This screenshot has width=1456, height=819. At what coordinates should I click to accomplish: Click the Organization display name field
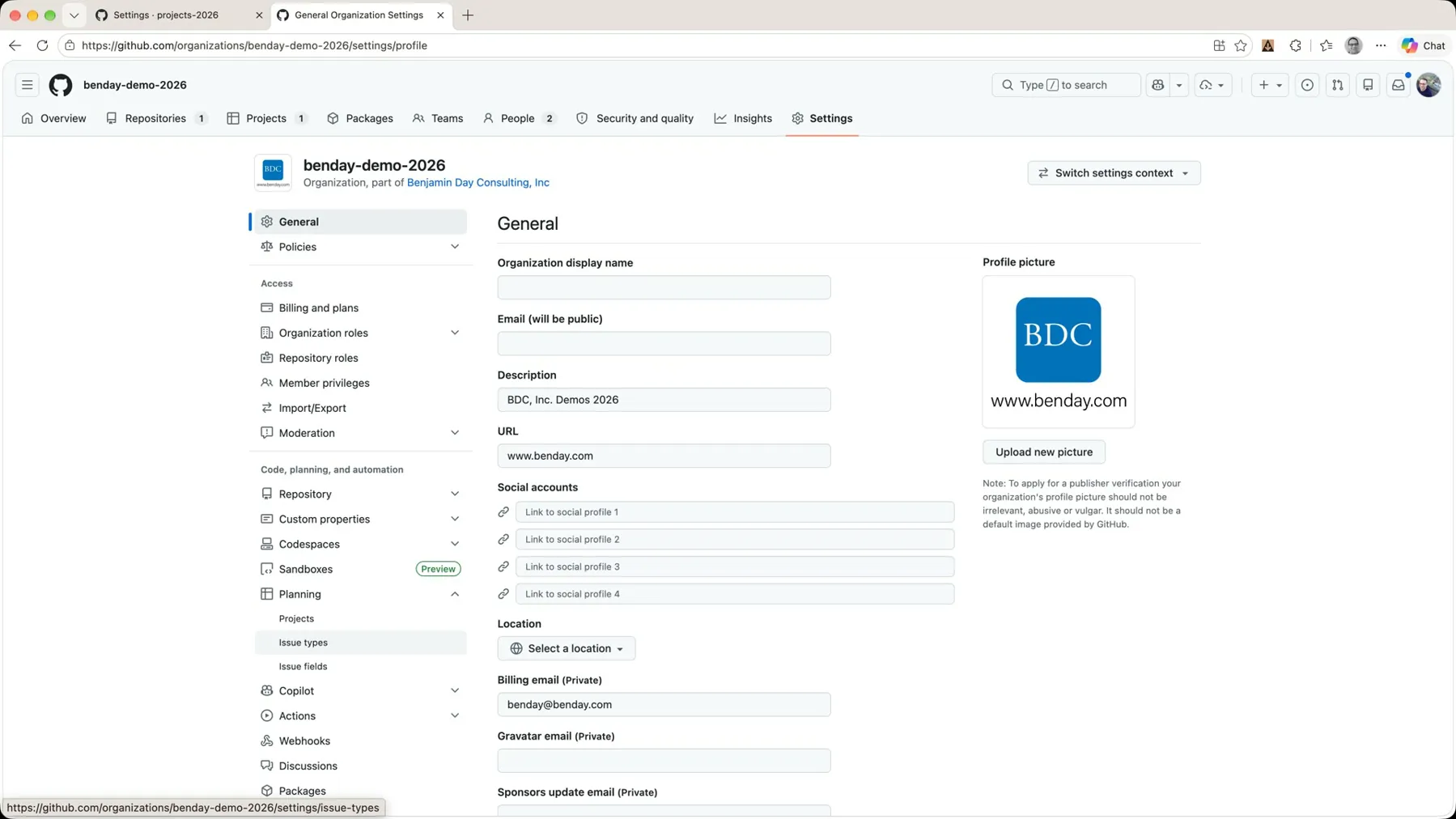tap(664, 287)
